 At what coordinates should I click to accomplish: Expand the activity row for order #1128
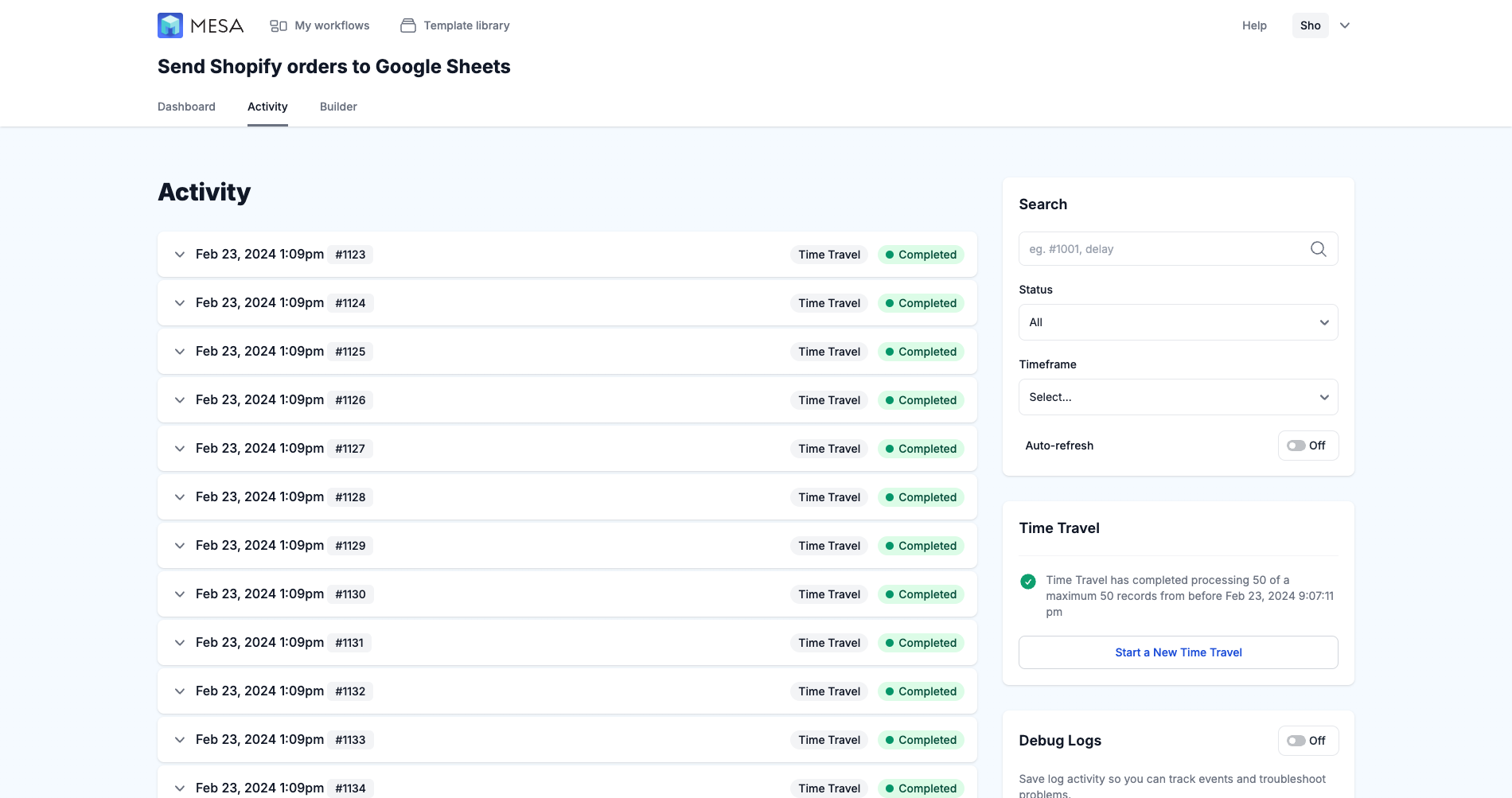coord(180,497)
